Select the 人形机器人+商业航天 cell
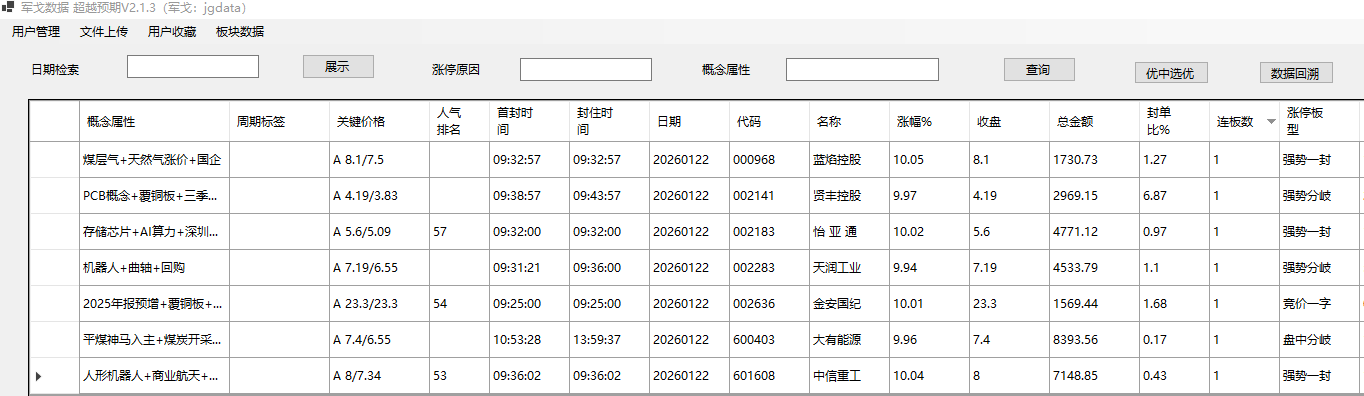 click(x=154, y=376)
